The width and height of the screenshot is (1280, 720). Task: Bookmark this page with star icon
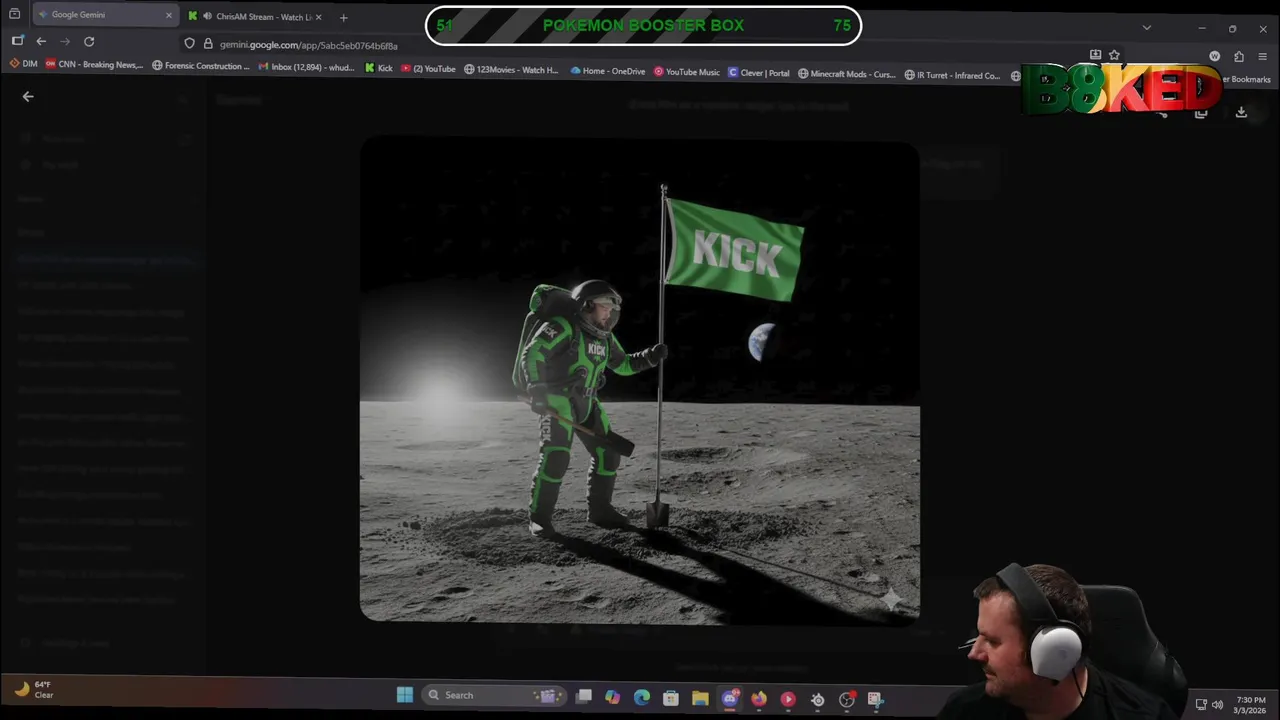click(x=1114, y=55)
